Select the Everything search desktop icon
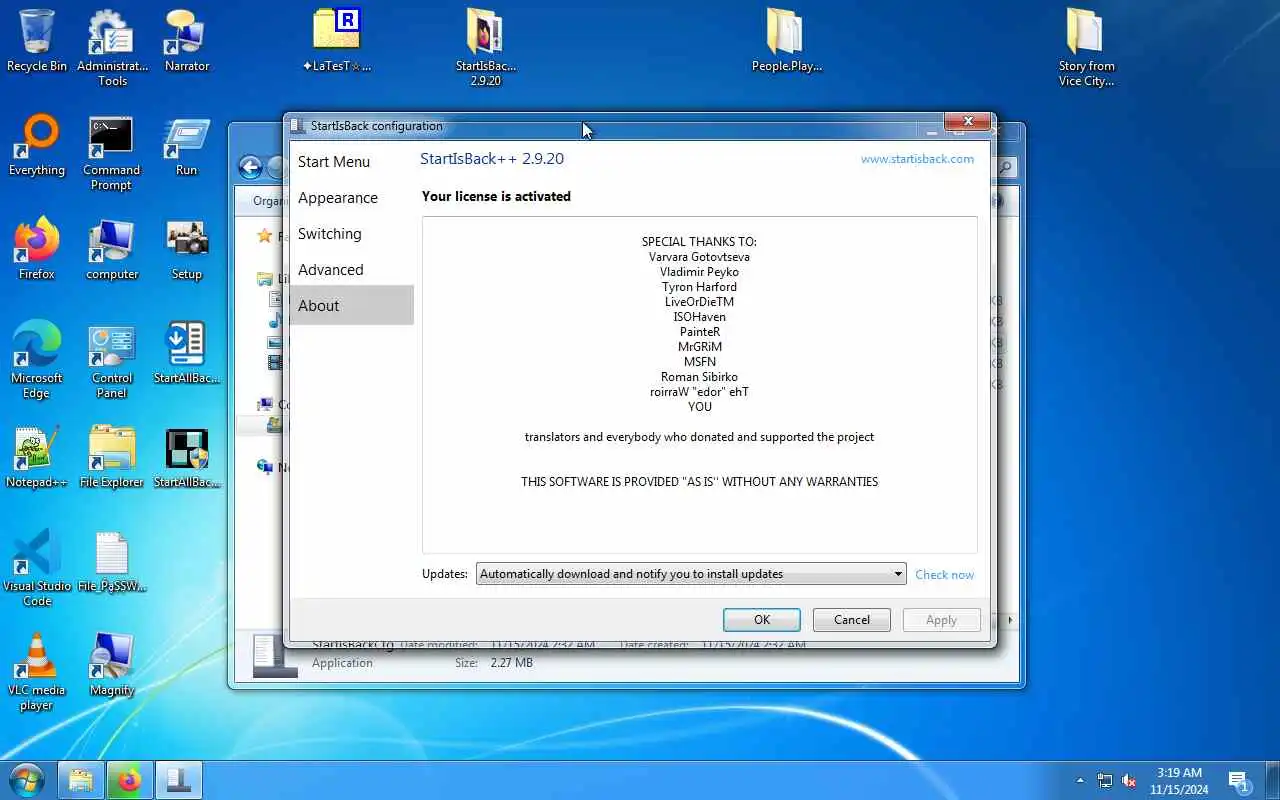Viewport: 1280px width, 800px height. (37, 145)
